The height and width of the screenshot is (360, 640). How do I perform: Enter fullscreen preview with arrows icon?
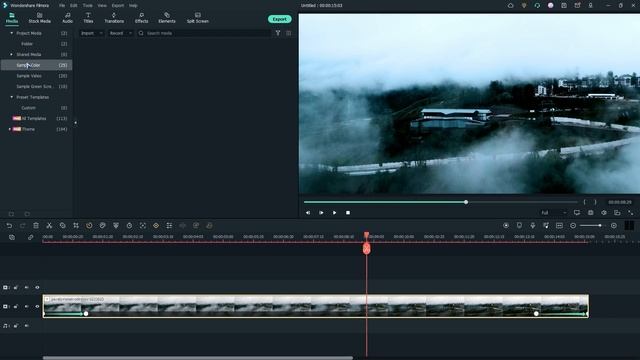pyautogui.click(x=631, y=213)
